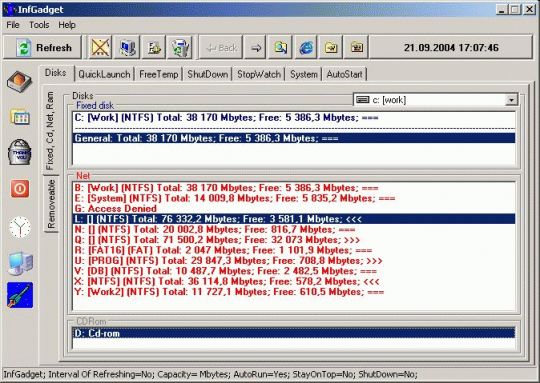540x383 pixels.
Task: Select the quick launch folder sidebar icon
Action: pos(20,117)
